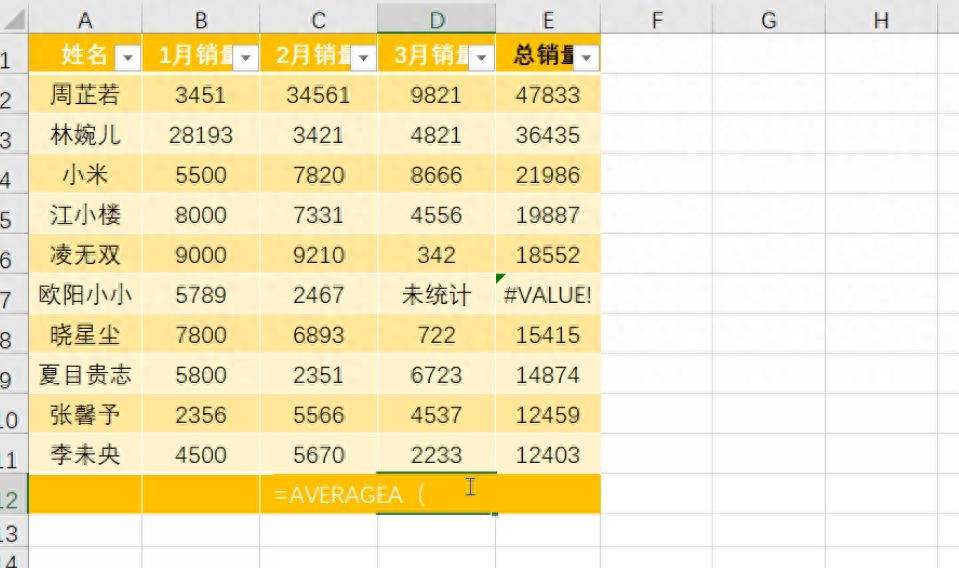This screenshot has height=568, width=959.
Task: Select column G header
Action: point(769,20)
